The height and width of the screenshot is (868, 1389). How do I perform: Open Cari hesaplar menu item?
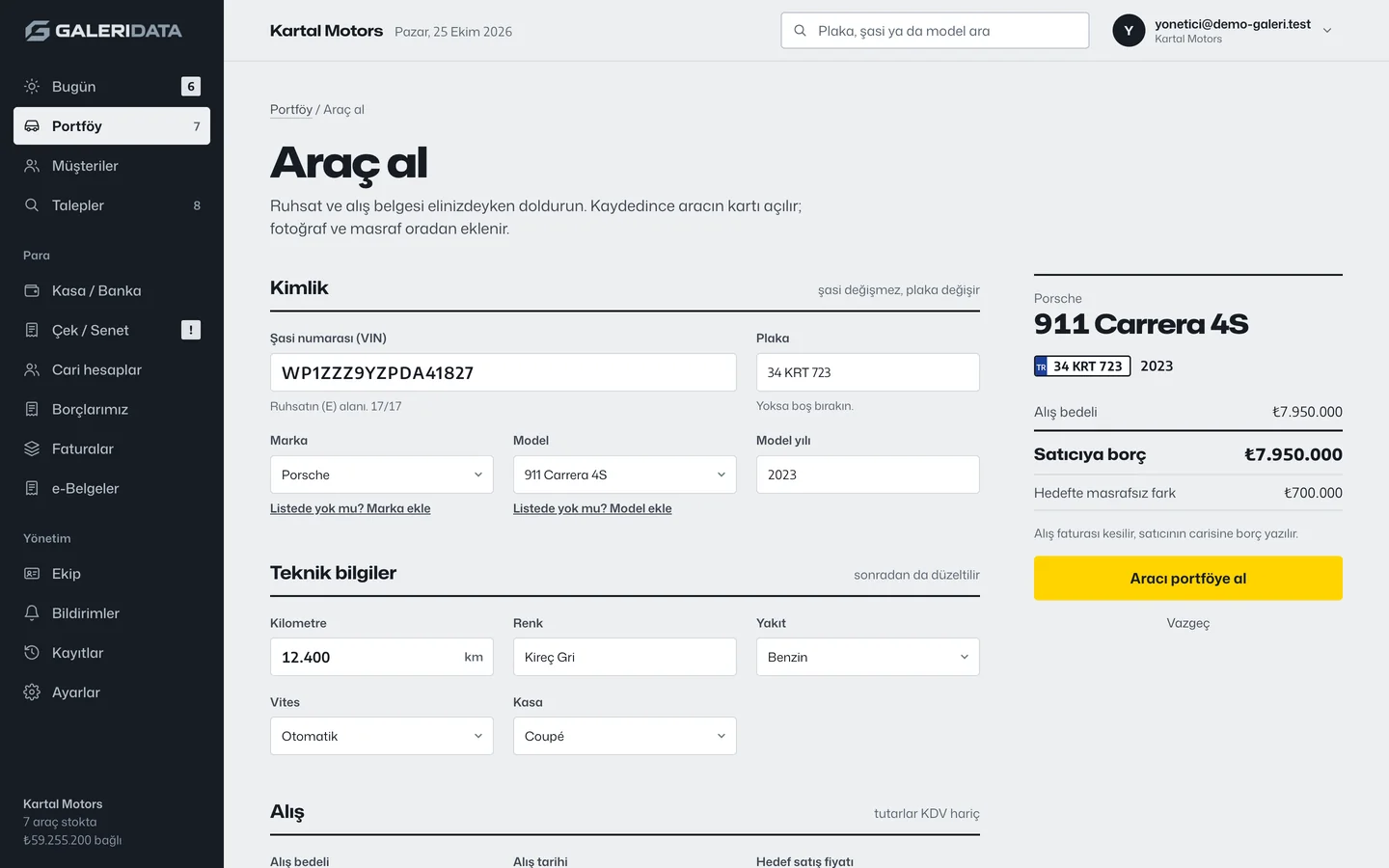(112, 369)
